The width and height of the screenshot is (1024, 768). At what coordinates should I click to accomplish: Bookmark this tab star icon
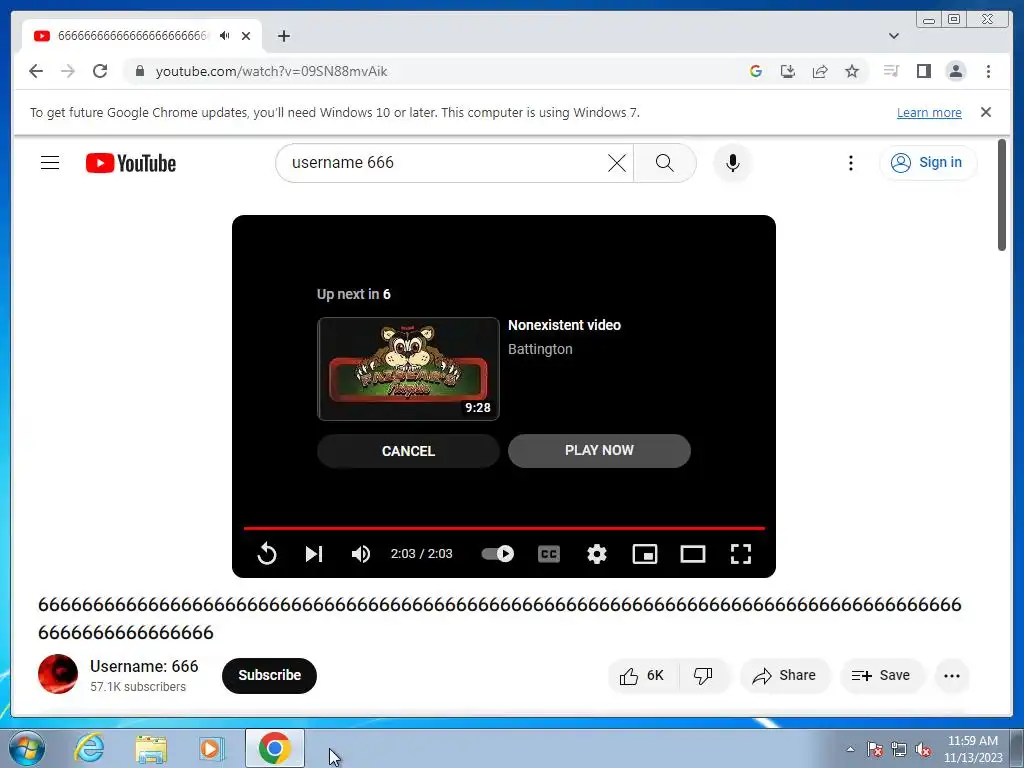pyautogui.click(x=852, y=71)
